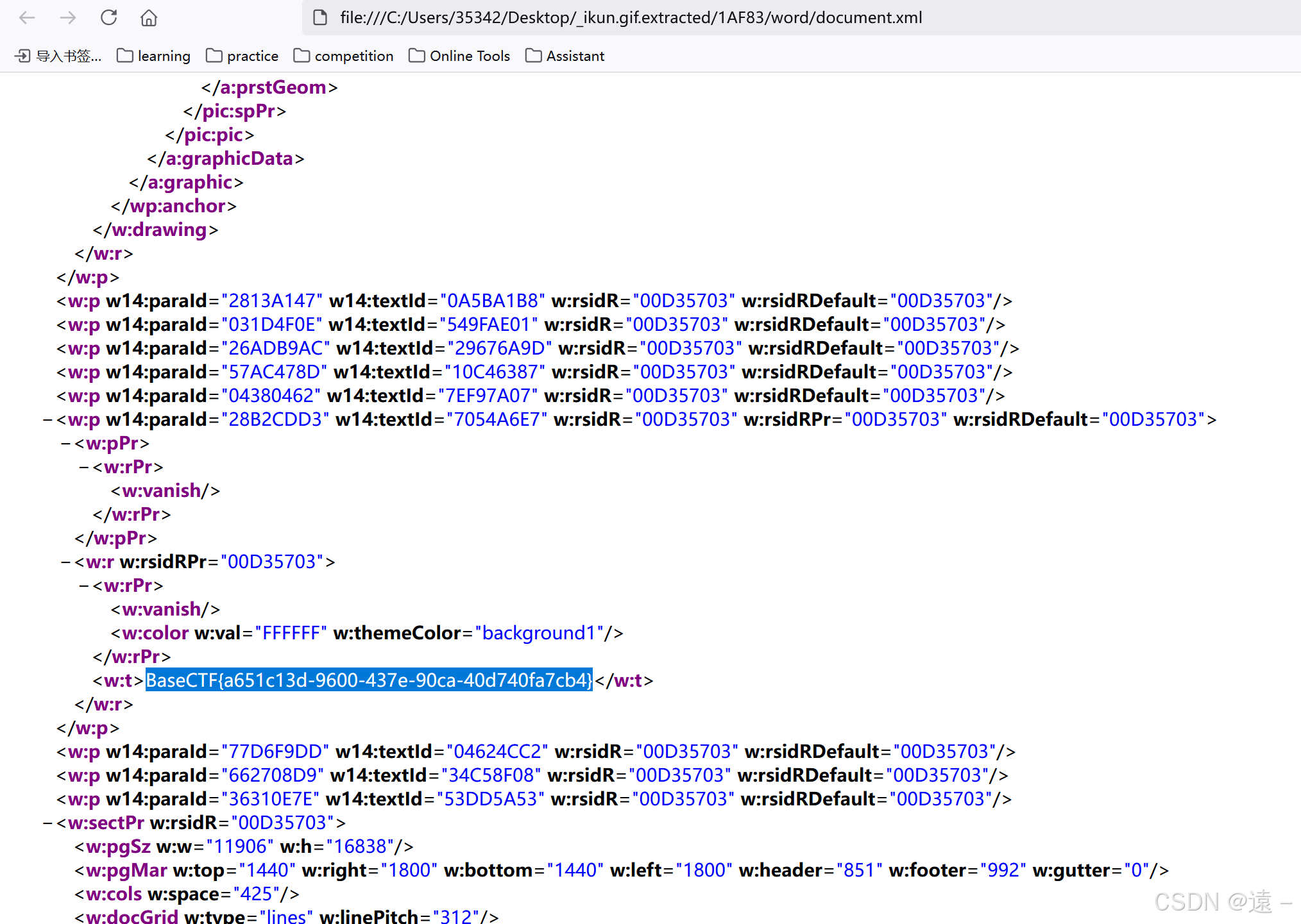Reload the document.xml page
Viewport: 1301px width, 924px height.
click(108, 18)
